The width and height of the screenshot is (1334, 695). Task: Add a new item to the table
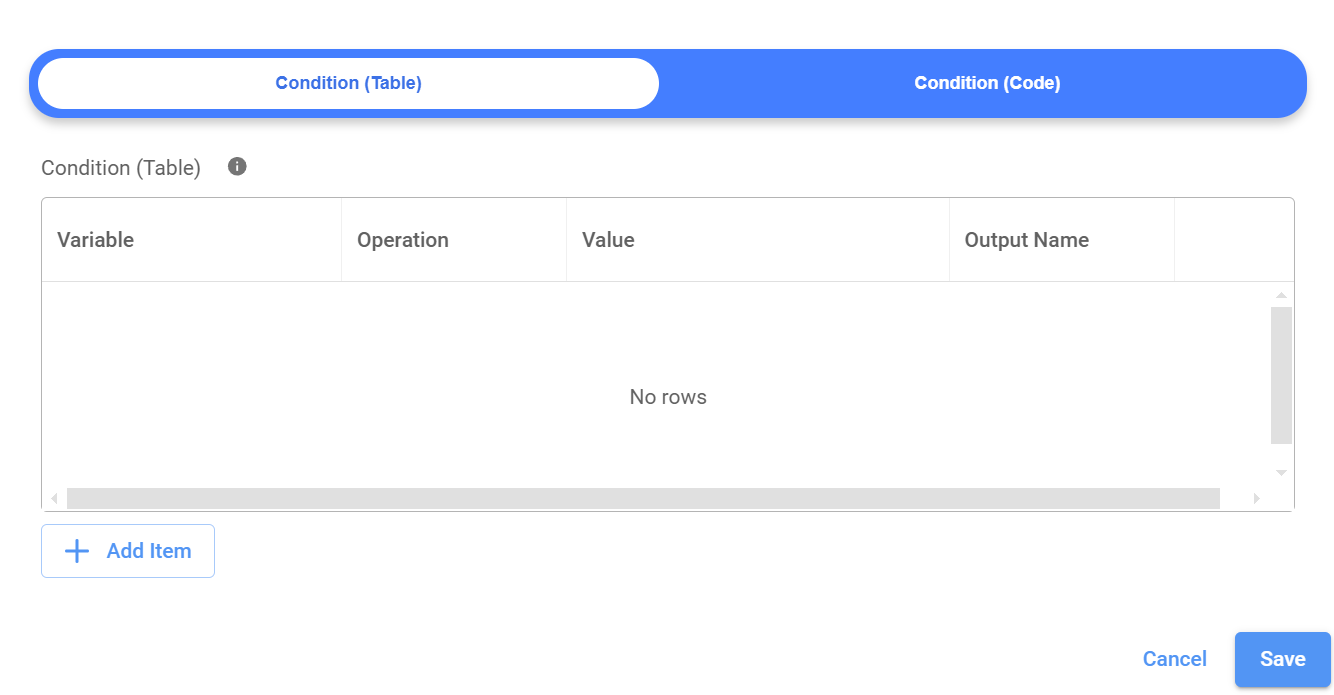click(x=128, y=551)
